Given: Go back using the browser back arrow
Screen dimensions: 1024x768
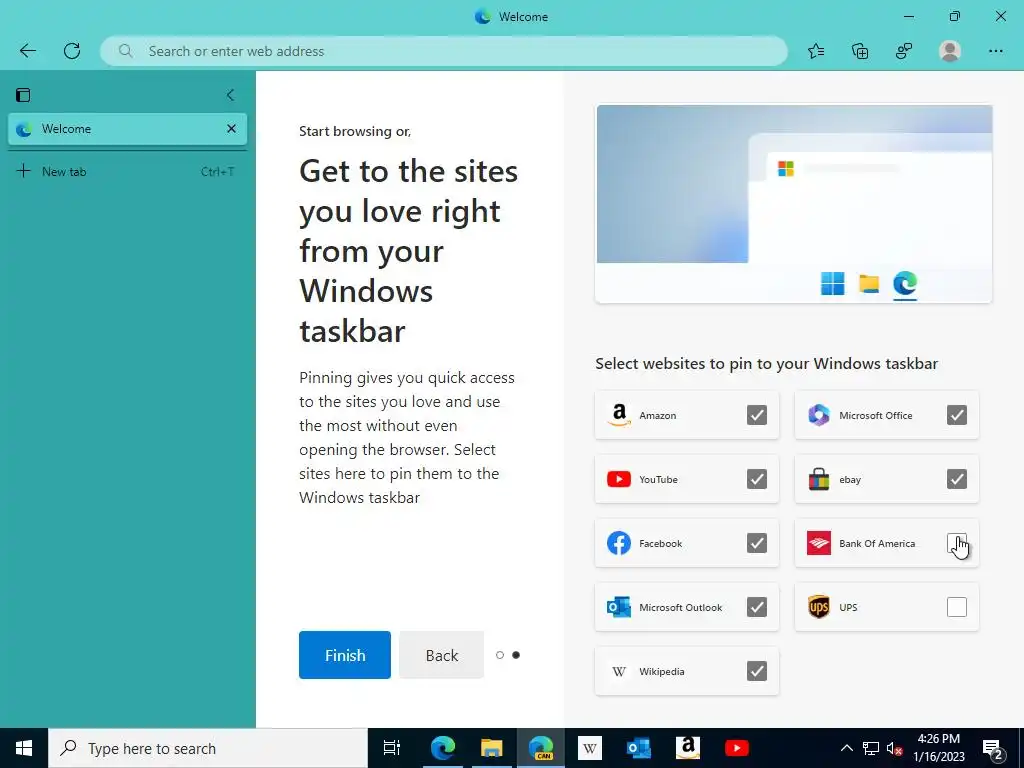Looking at the screenshot, I should click(x=27, y=51).
